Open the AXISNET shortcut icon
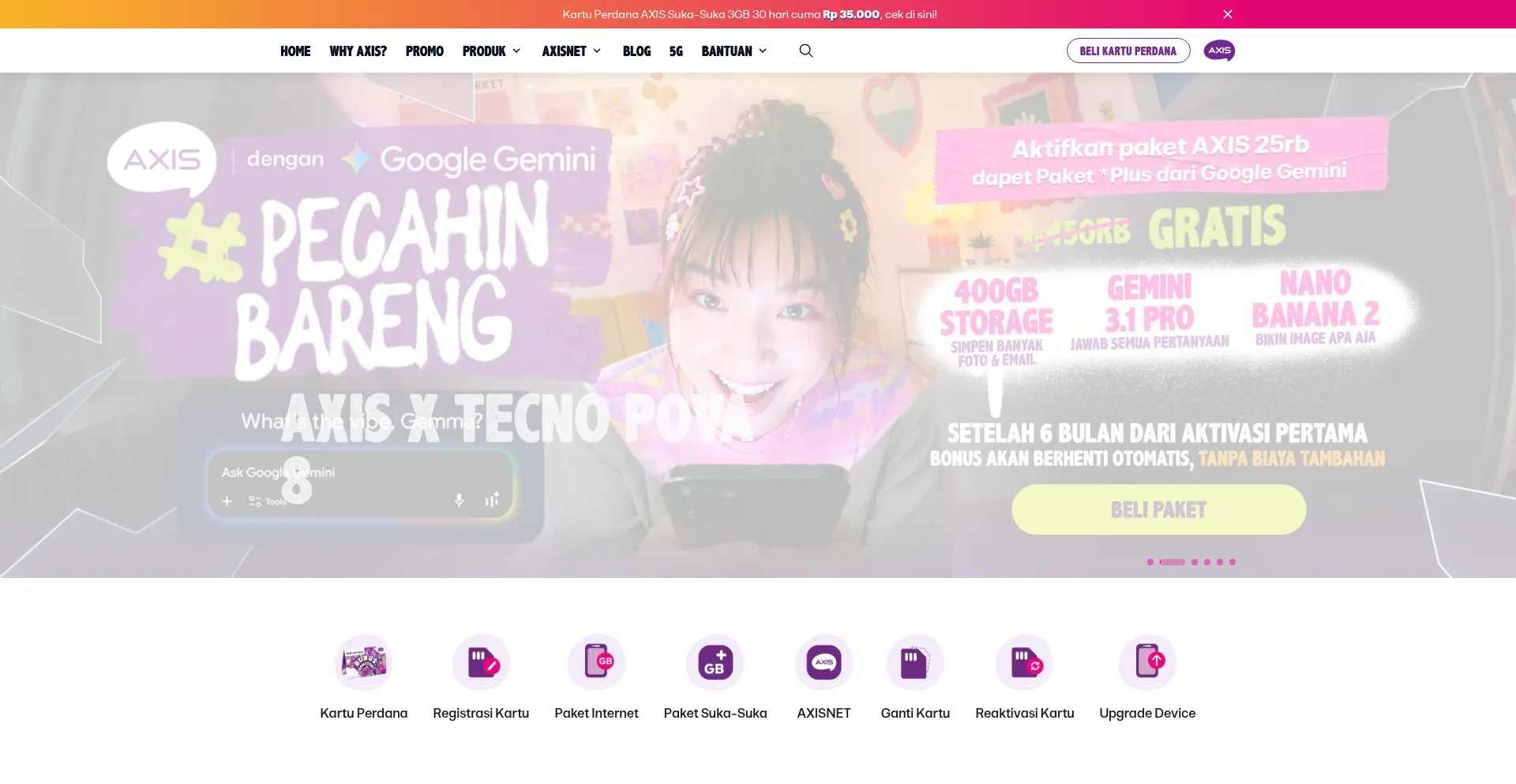 pyautogui.click(x=824, y=662)
